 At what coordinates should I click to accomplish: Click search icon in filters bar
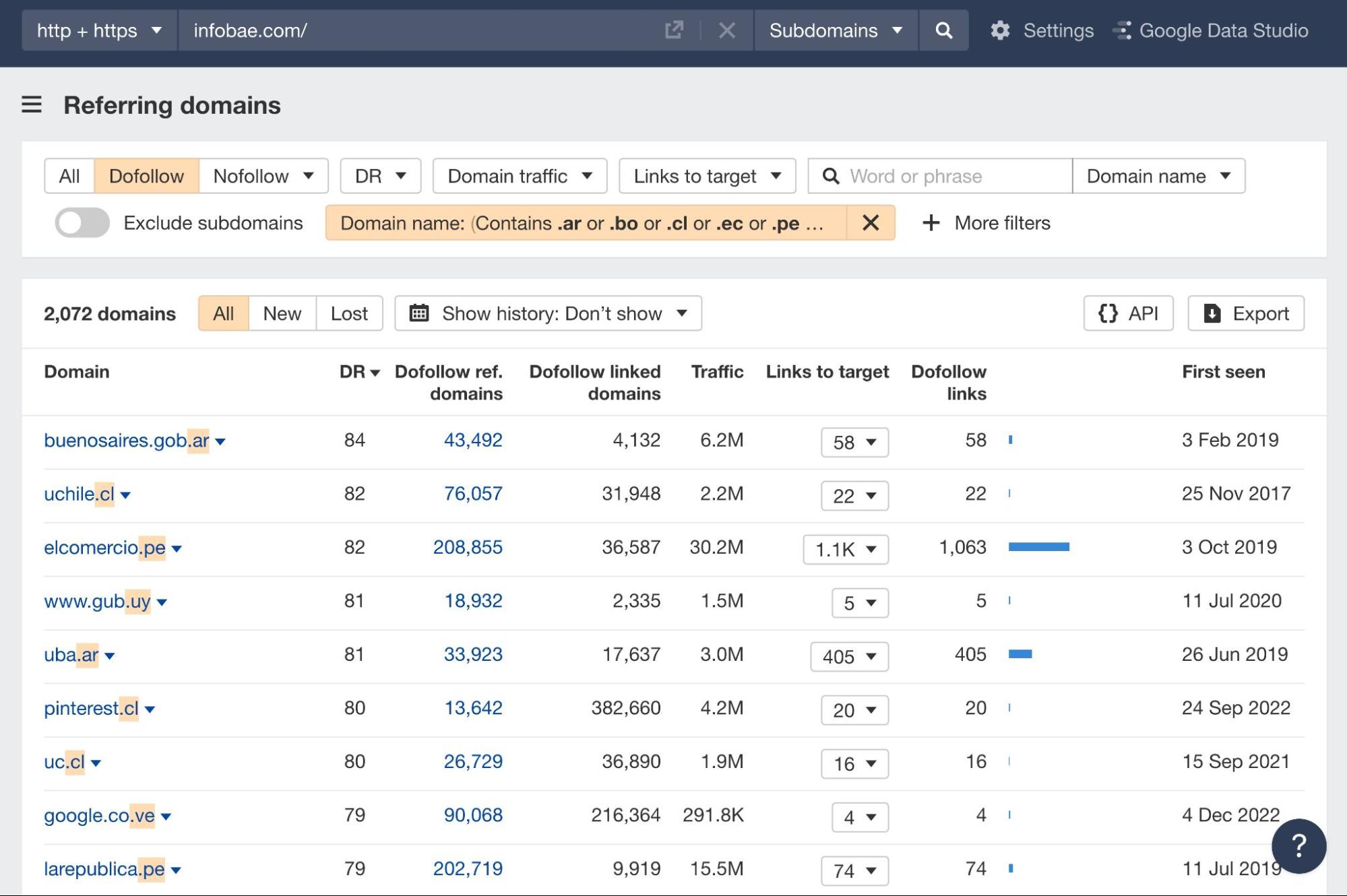tap(831, 174)
